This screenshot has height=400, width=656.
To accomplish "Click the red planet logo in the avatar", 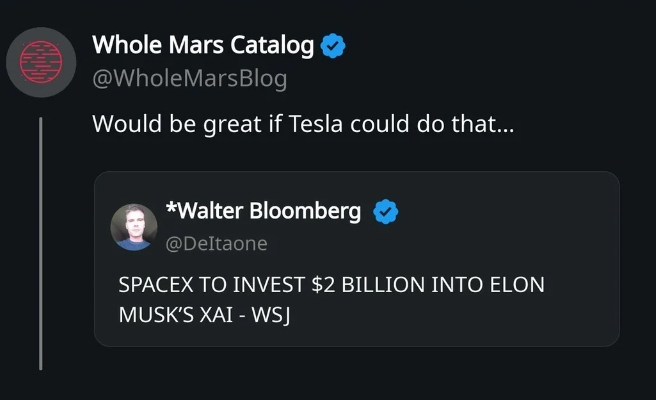I will tap(41, 62).
